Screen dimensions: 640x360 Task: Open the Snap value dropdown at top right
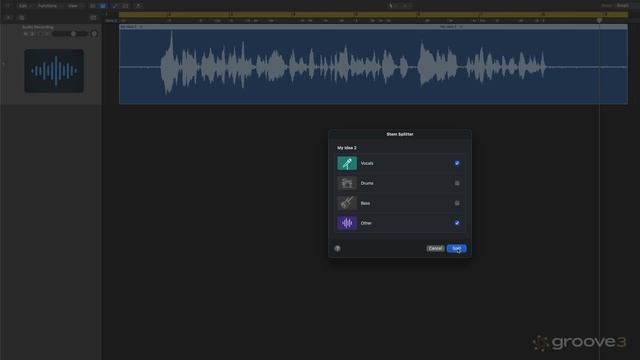coord(623,5)
